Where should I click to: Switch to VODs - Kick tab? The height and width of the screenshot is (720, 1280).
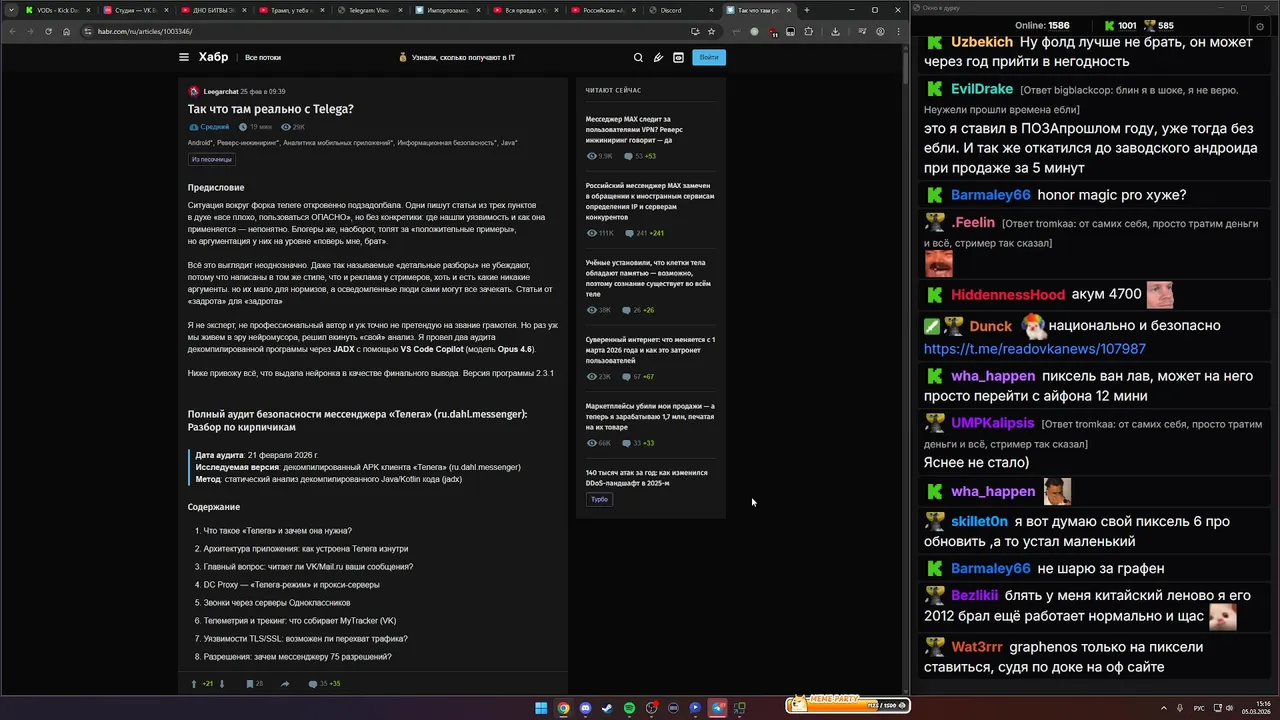[x=58, y=10]
